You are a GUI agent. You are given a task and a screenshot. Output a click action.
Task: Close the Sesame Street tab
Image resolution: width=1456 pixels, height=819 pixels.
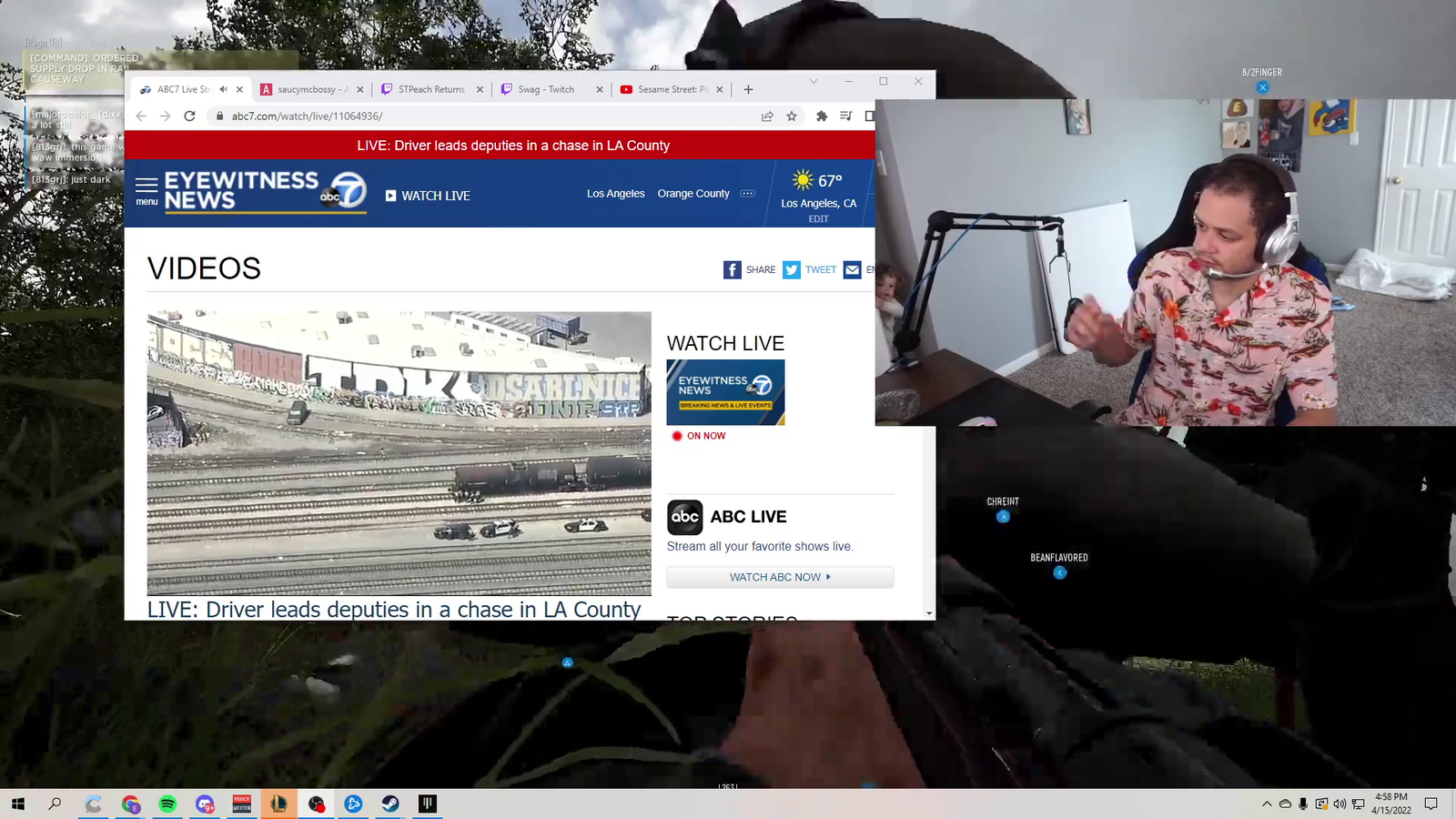pos(720,89)
